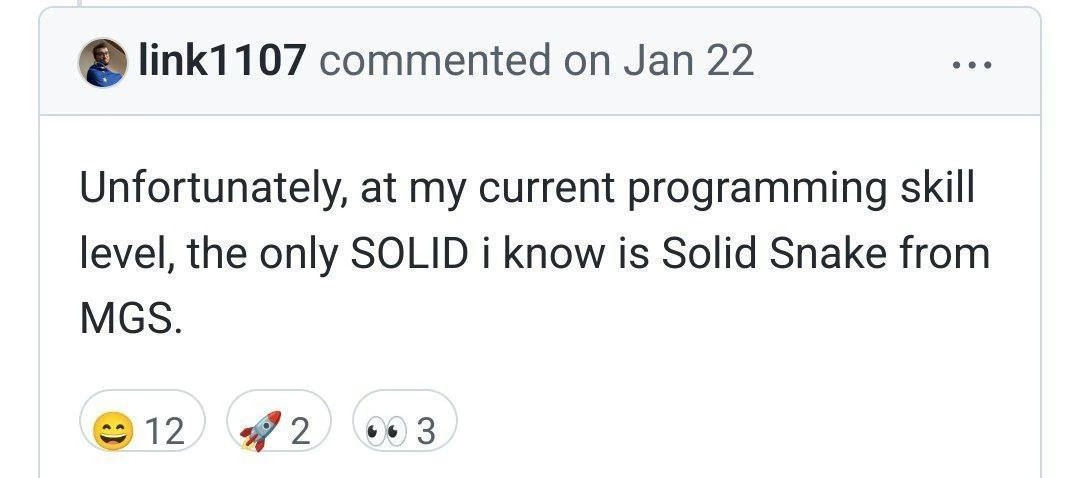Click the rocket emoji icon
The width and height of the screenshot is (1080, 478).
click(260, 431)
